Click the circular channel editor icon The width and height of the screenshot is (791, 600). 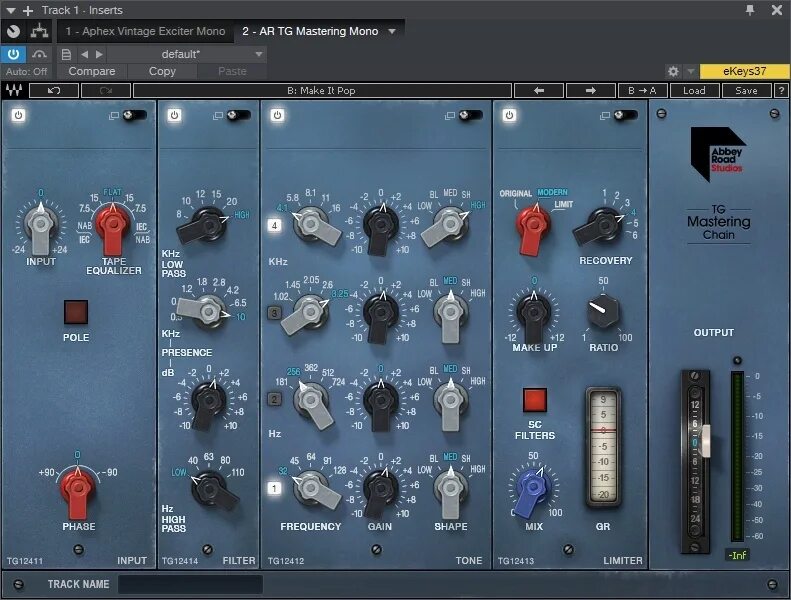tap(14, 31)
